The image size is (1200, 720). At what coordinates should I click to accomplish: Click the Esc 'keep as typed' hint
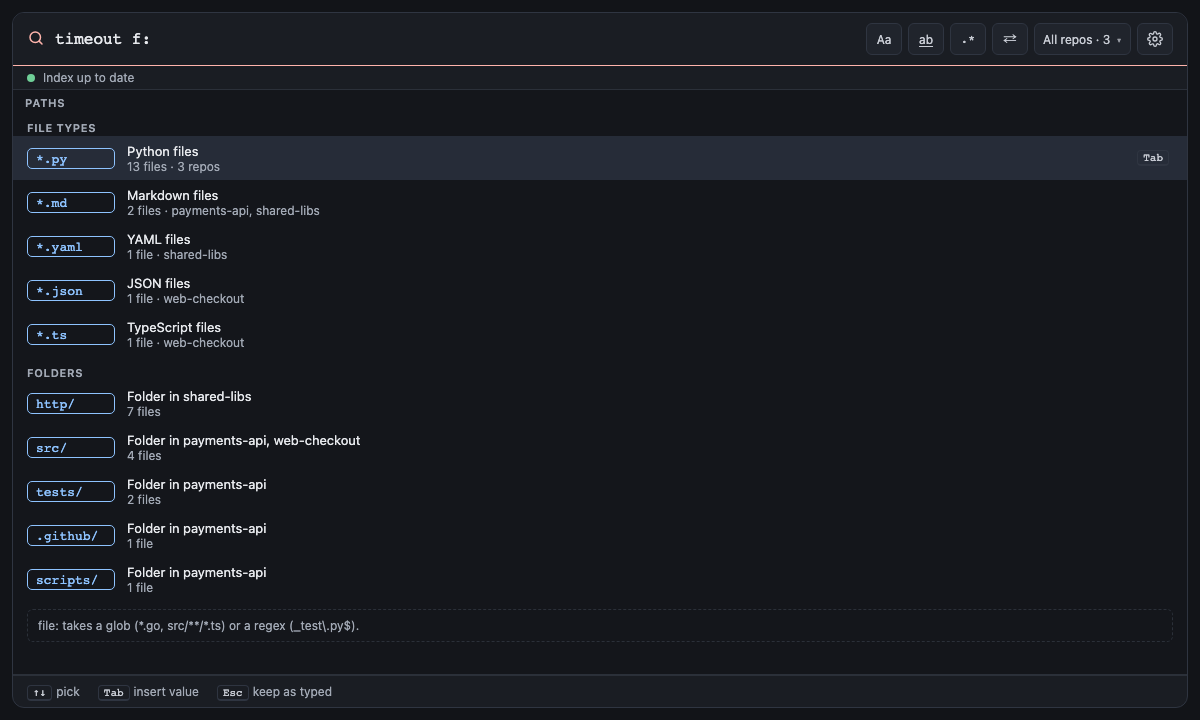(275, 692)
